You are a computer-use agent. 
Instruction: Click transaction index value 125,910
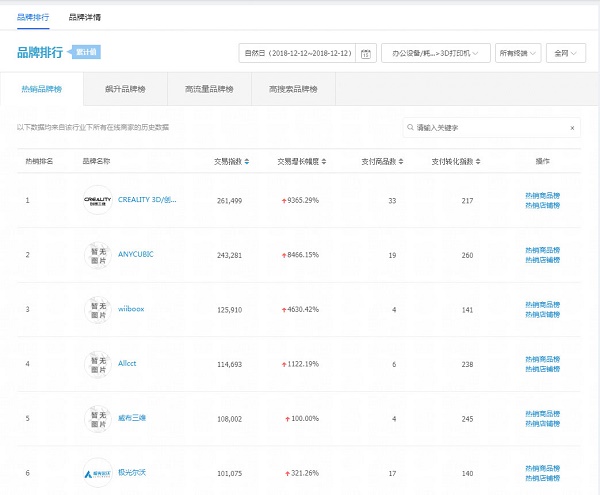pyautogui.click(x=230, y=310)
